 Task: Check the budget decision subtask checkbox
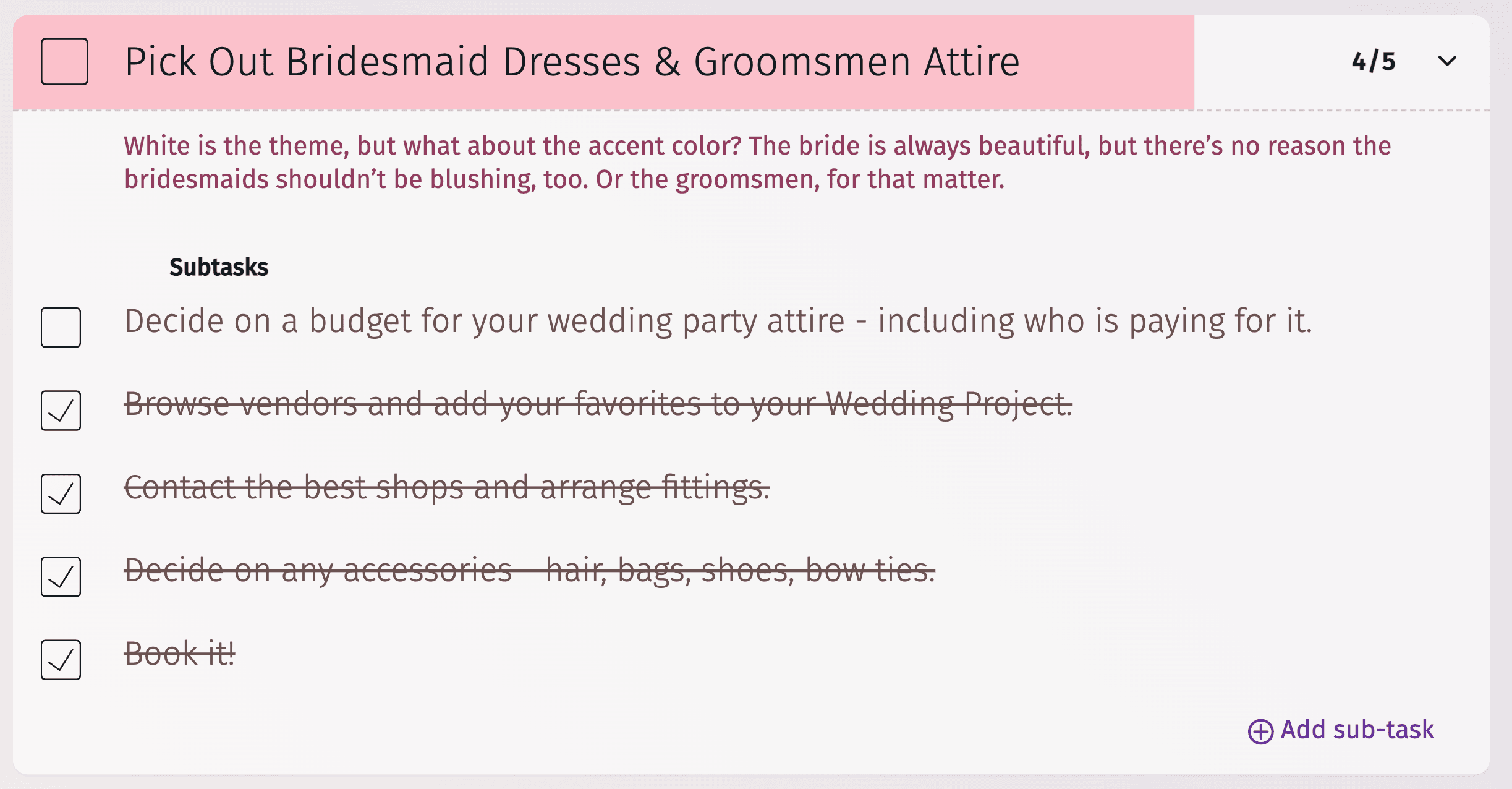coord(61,327)
